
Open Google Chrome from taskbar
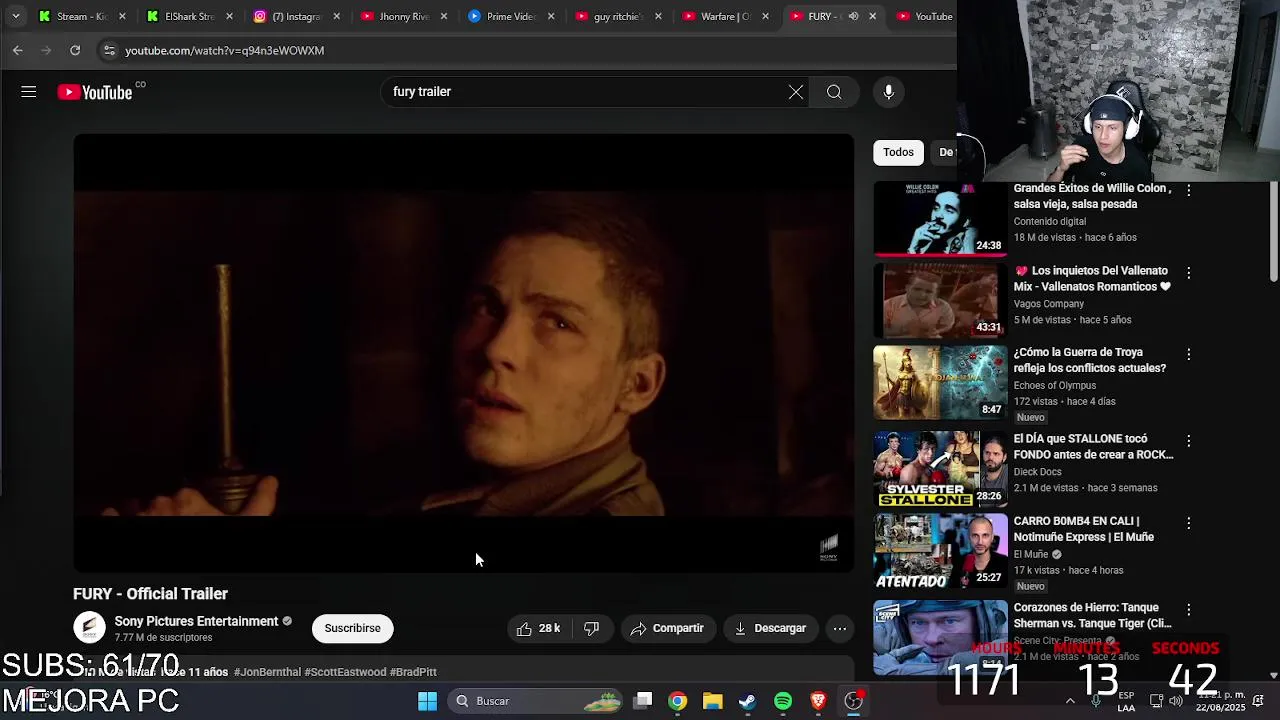point(678,701)
